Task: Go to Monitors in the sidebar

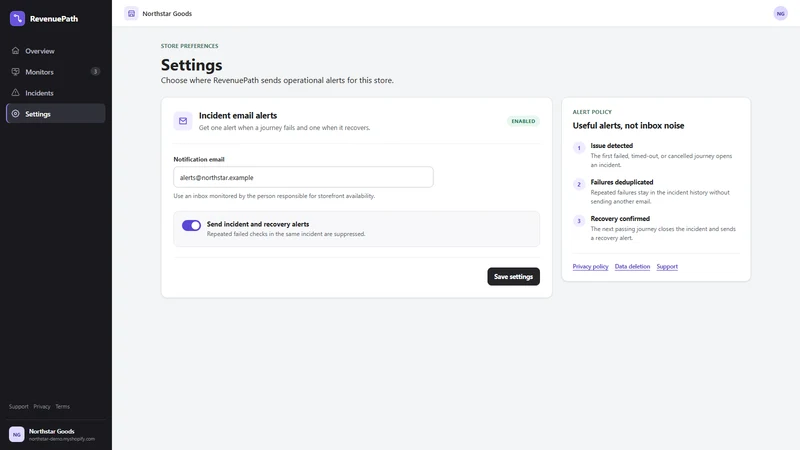Action: [56, 71]
